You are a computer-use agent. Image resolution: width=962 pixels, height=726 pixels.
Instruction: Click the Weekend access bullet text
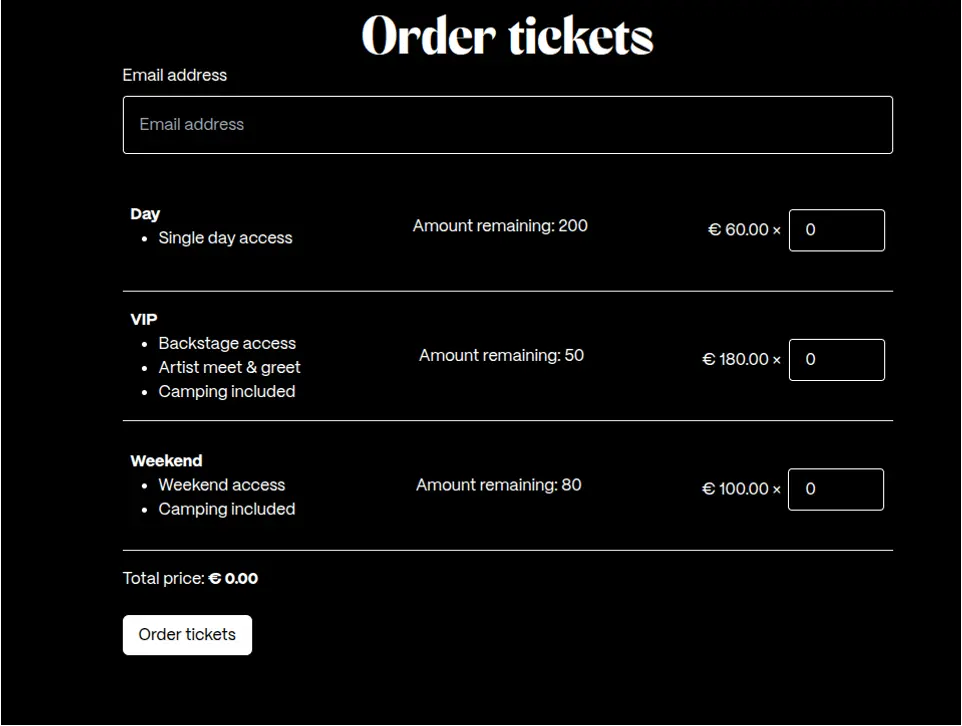[x=222, y=485]
